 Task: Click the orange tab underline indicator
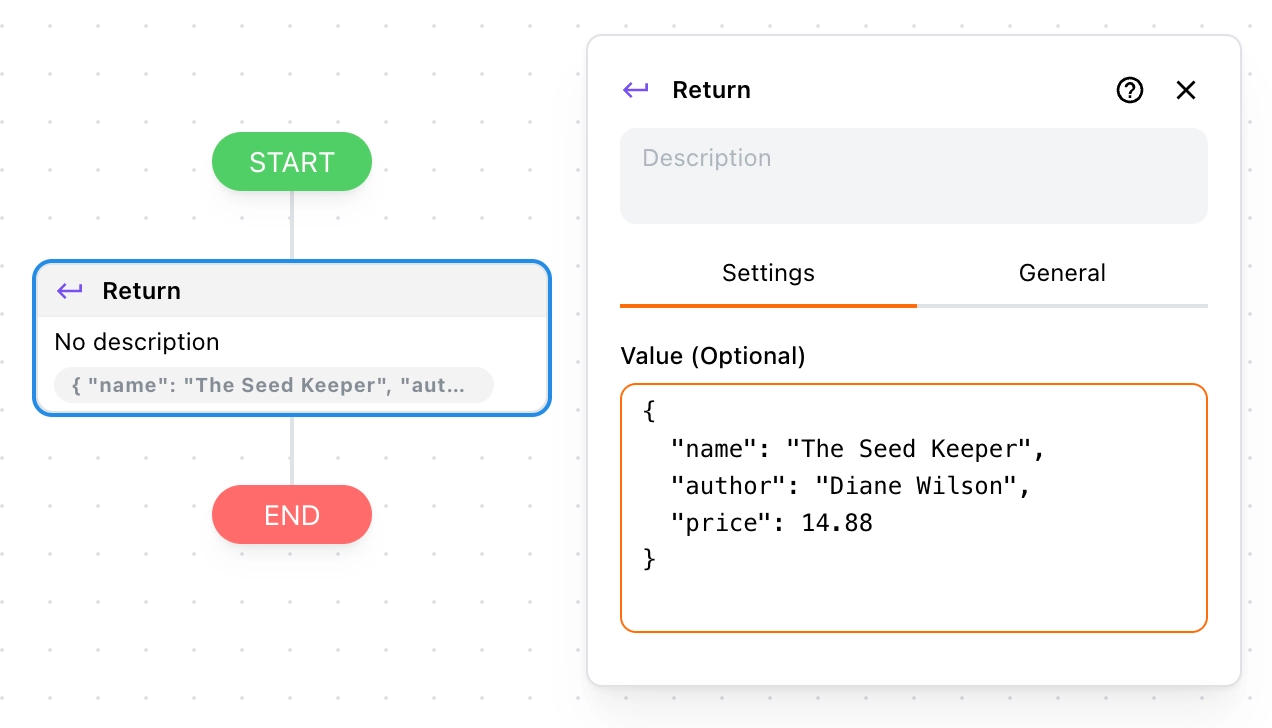[x=768, y=303]
